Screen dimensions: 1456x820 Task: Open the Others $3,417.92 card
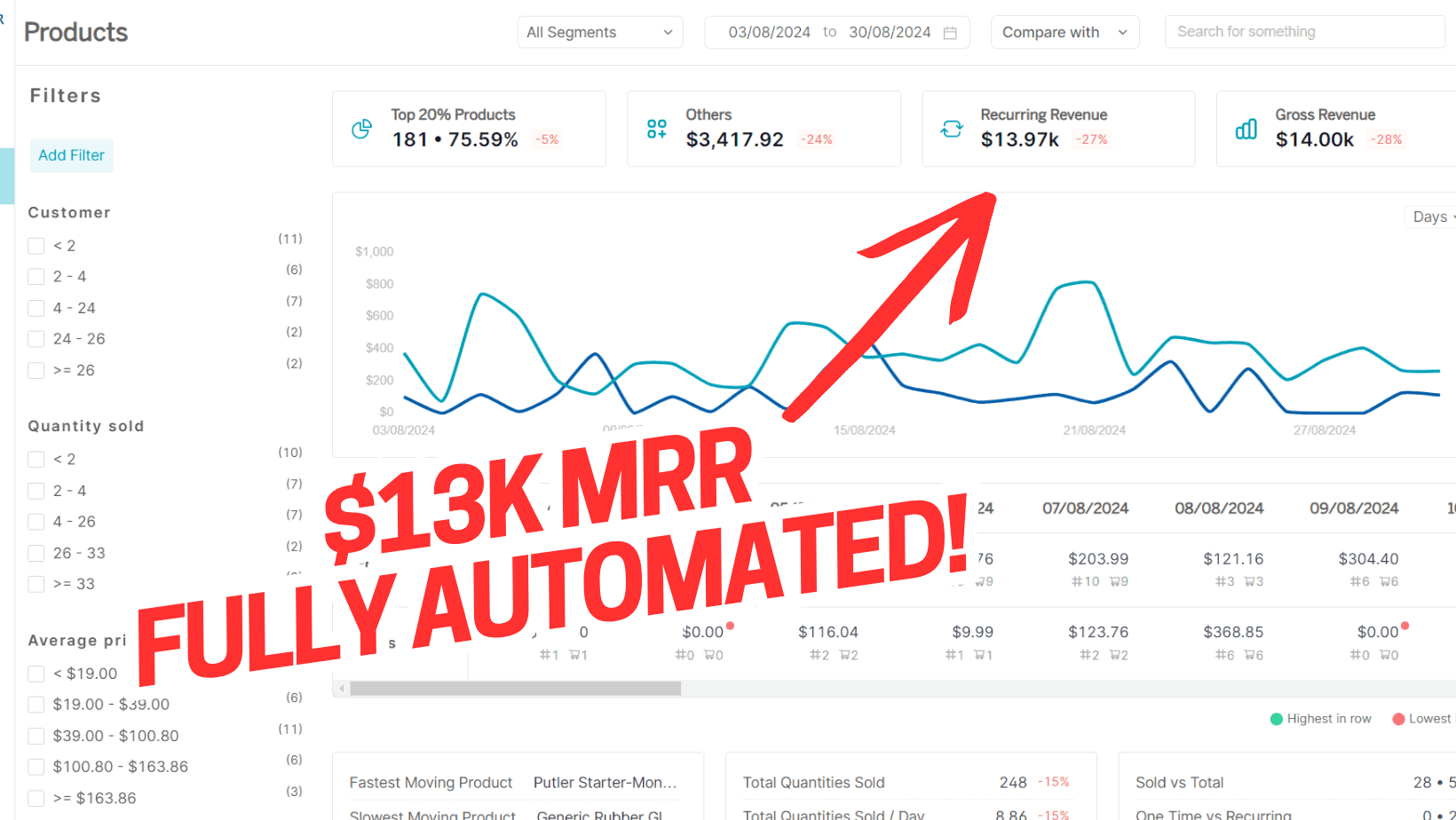coord(764,129)
